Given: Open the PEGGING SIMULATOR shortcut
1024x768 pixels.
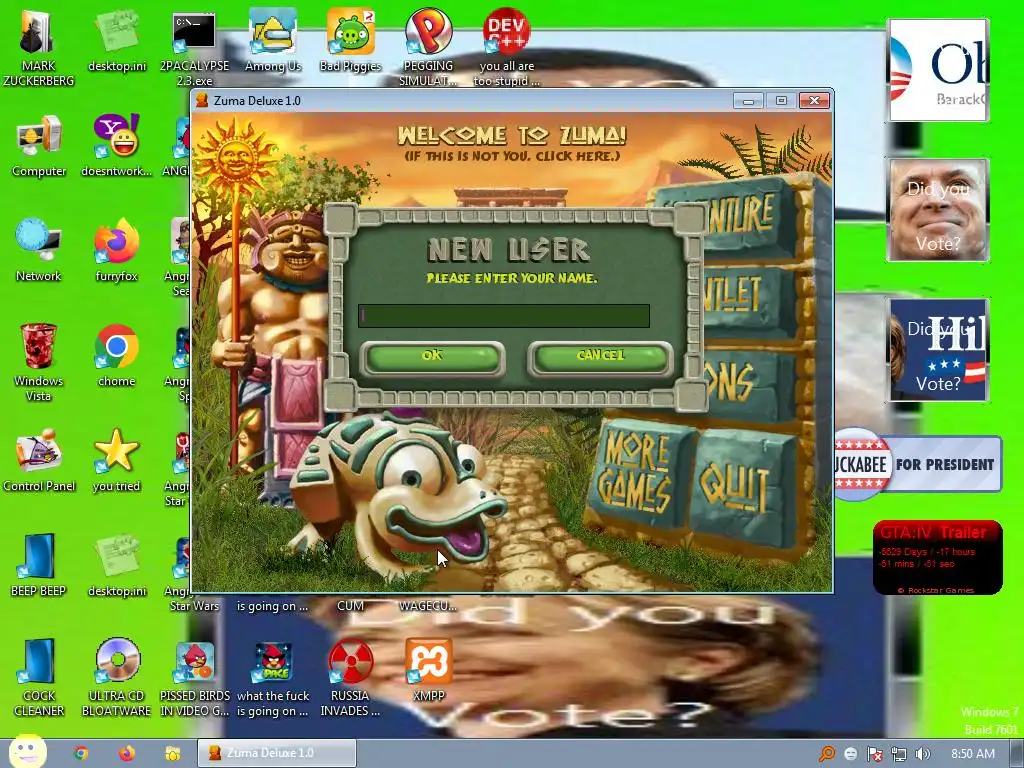Looking at the screenshot, I should click(428, 49).
